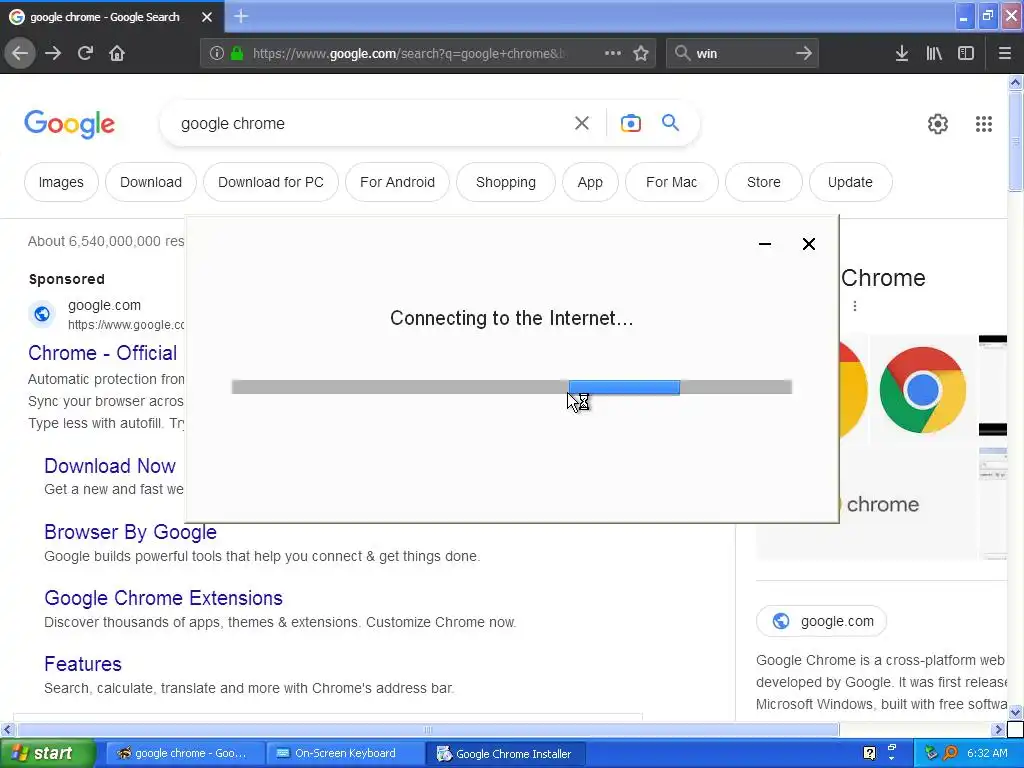Click the help question mark taskbar icon
1024x768 pixels.
pyautogui.click(x=869, y=754)
